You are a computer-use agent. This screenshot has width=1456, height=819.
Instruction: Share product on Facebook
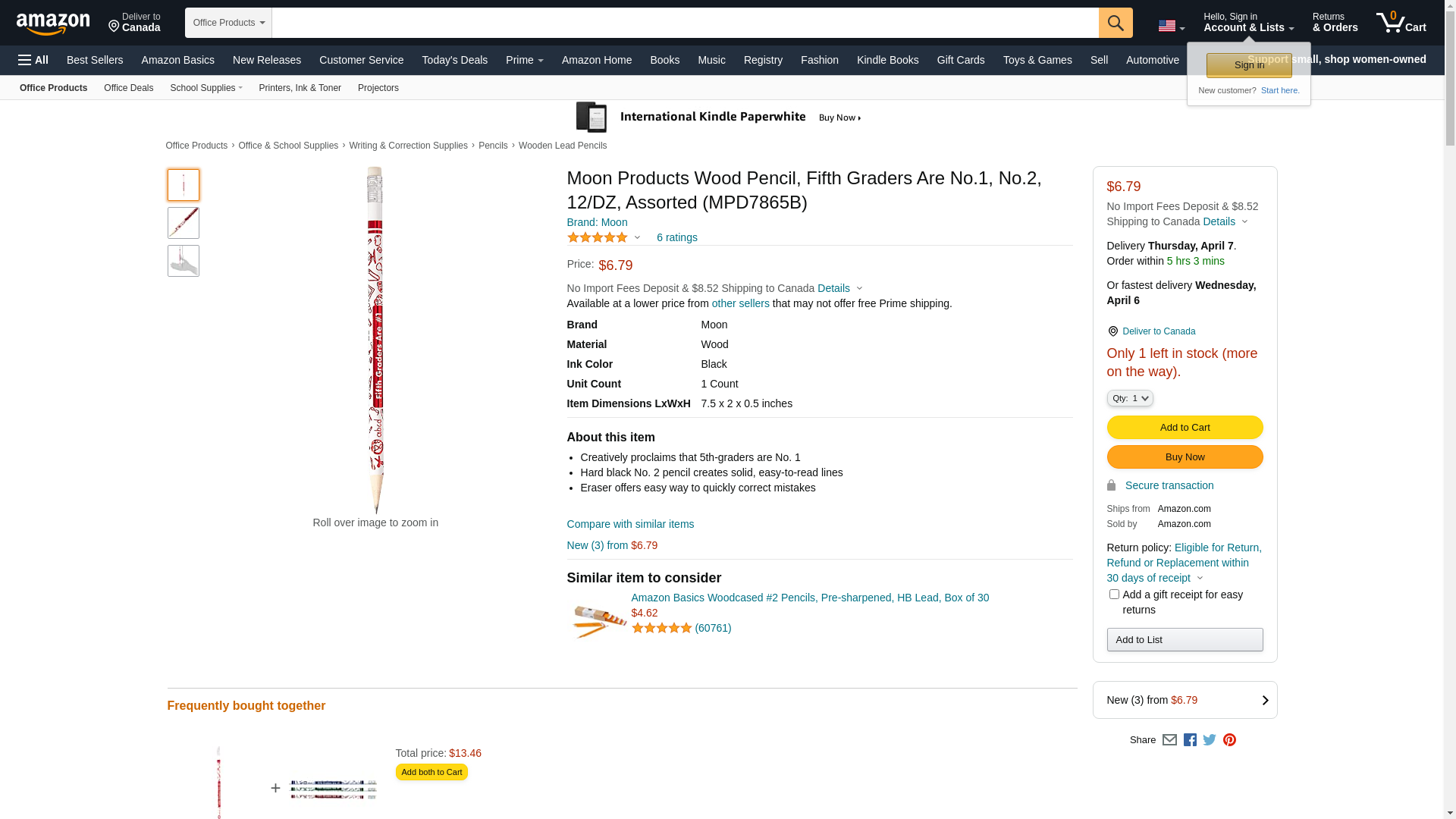1190,740
